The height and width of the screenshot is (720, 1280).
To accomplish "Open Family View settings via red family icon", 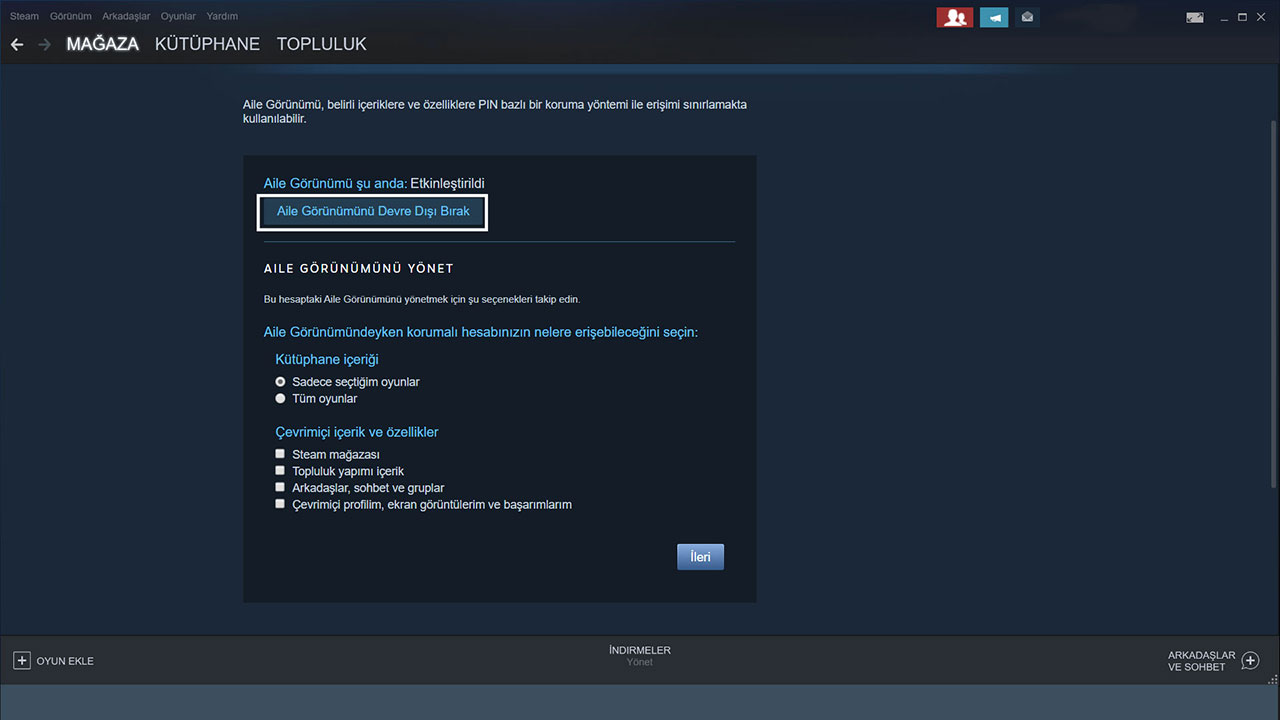I will pyautogui.click(x=954, y=17).
